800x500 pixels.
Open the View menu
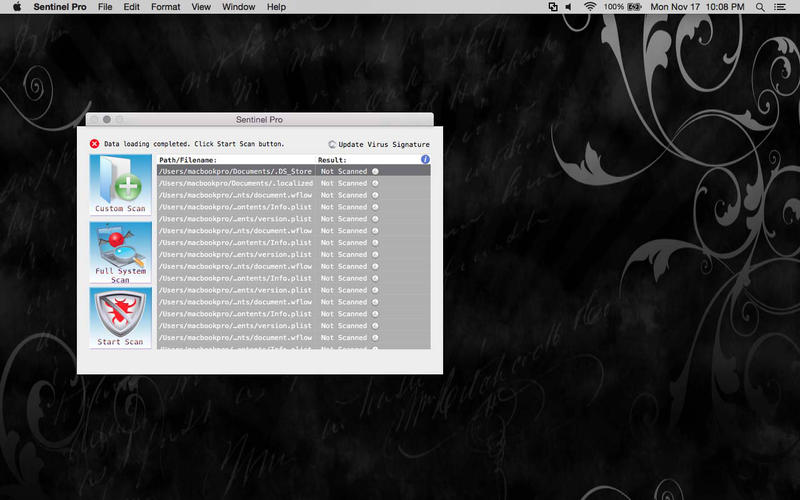point(201,7)
